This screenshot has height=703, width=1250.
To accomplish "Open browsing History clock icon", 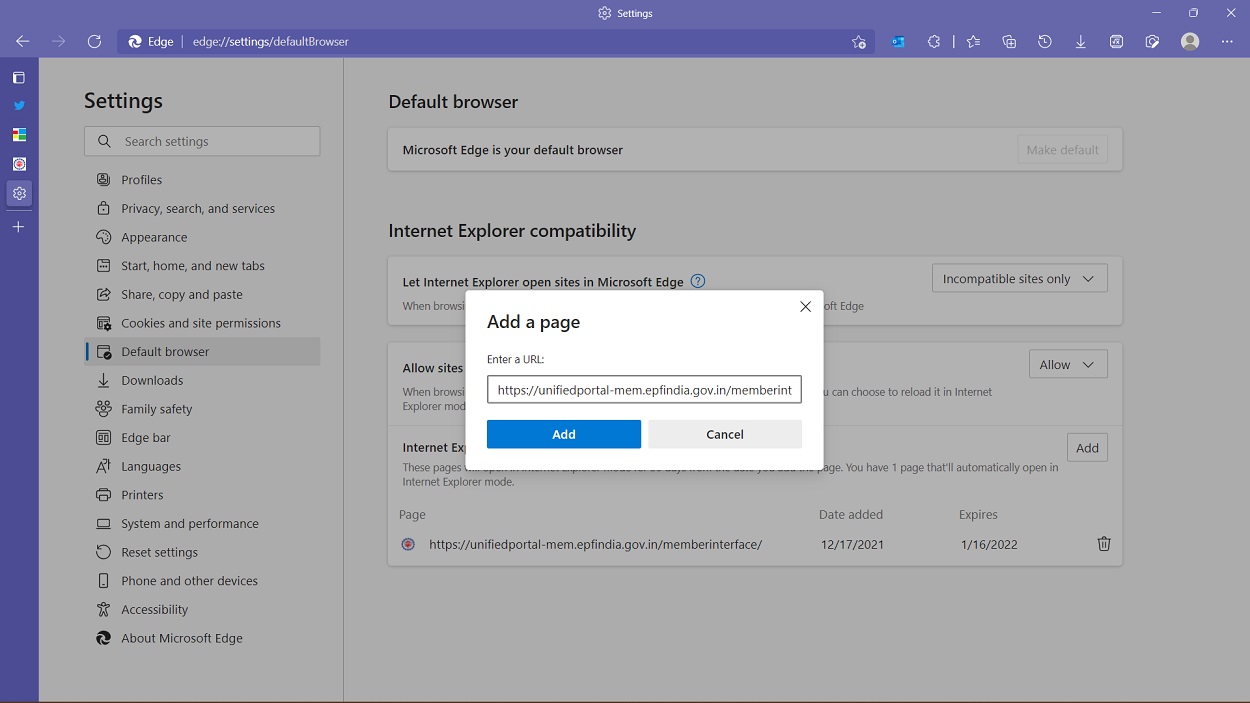I will point(1045,42).
